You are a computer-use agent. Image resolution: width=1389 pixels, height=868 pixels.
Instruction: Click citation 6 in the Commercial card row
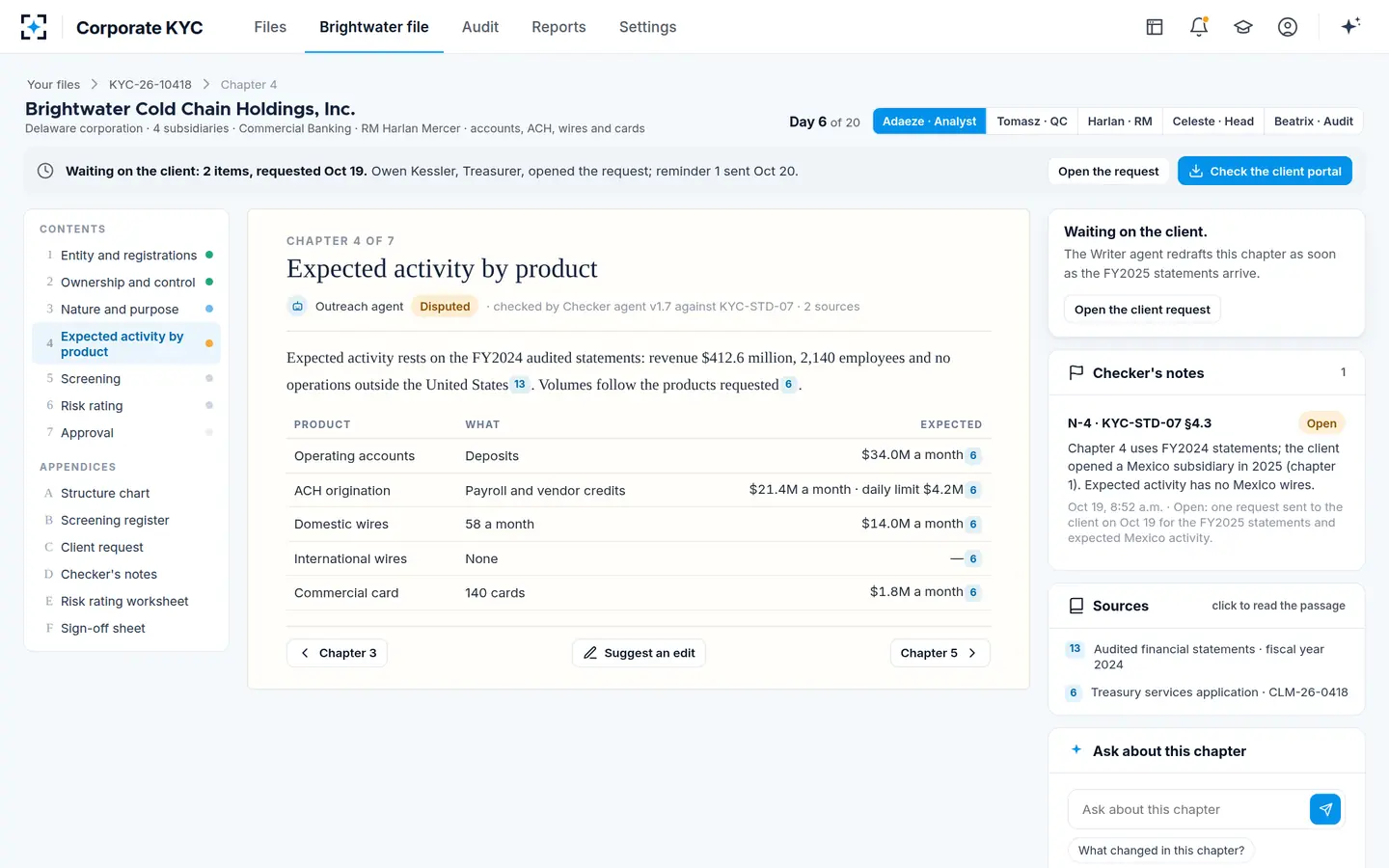pos(973,592)
